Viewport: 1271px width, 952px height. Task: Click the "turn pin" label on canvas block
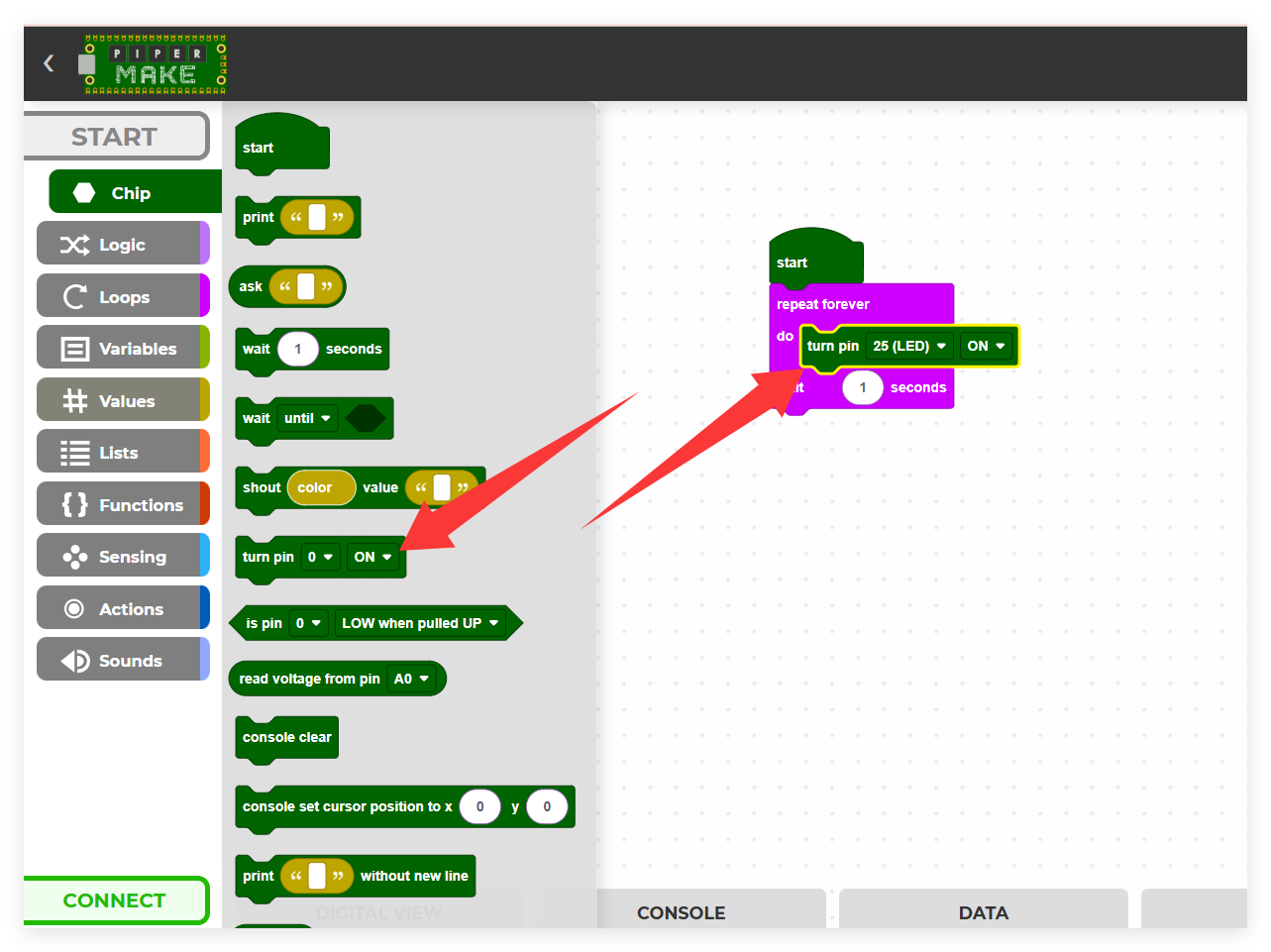point(833,346)
